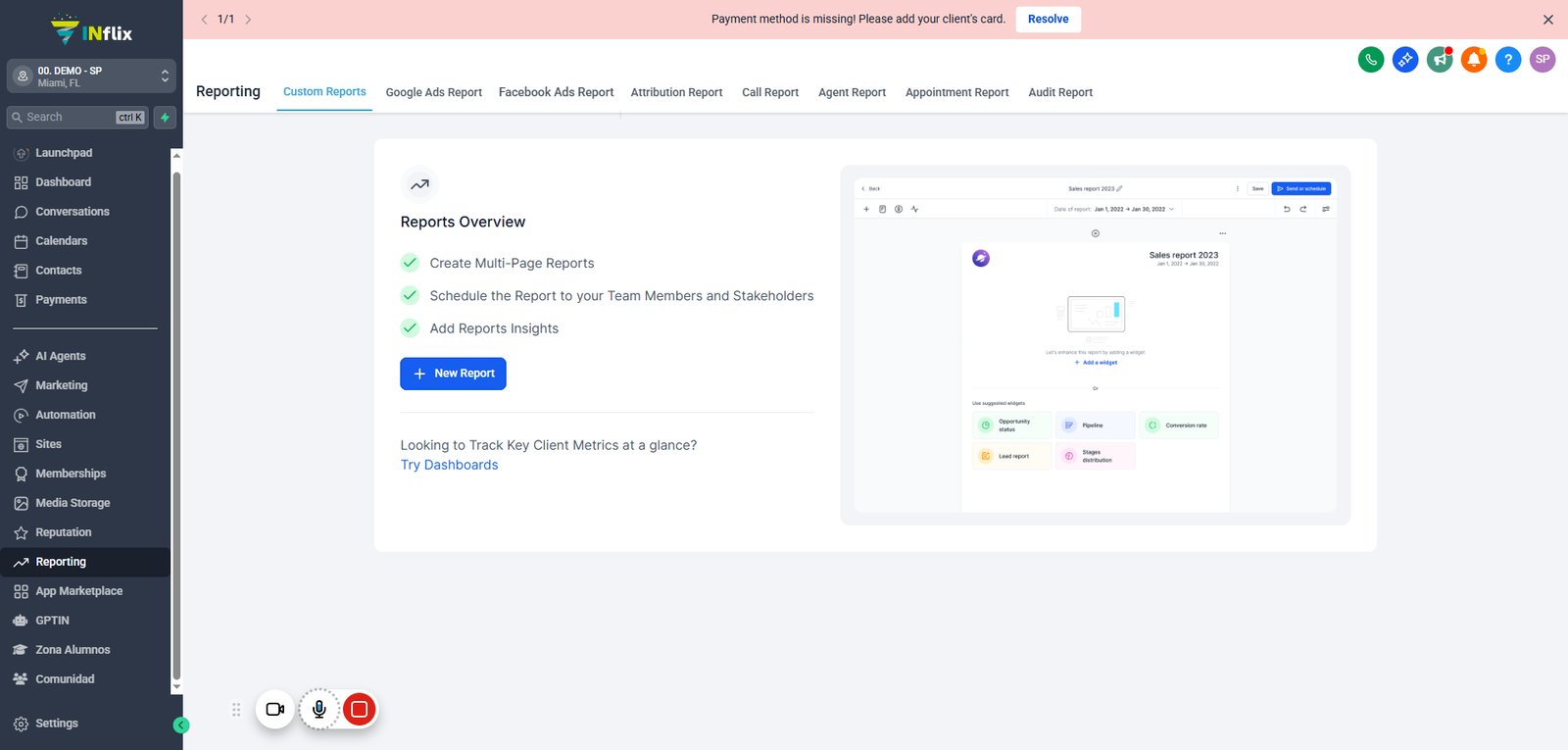Click the drag handle dots of recording toolbar

pyautogui.click(x=236, y=709)
